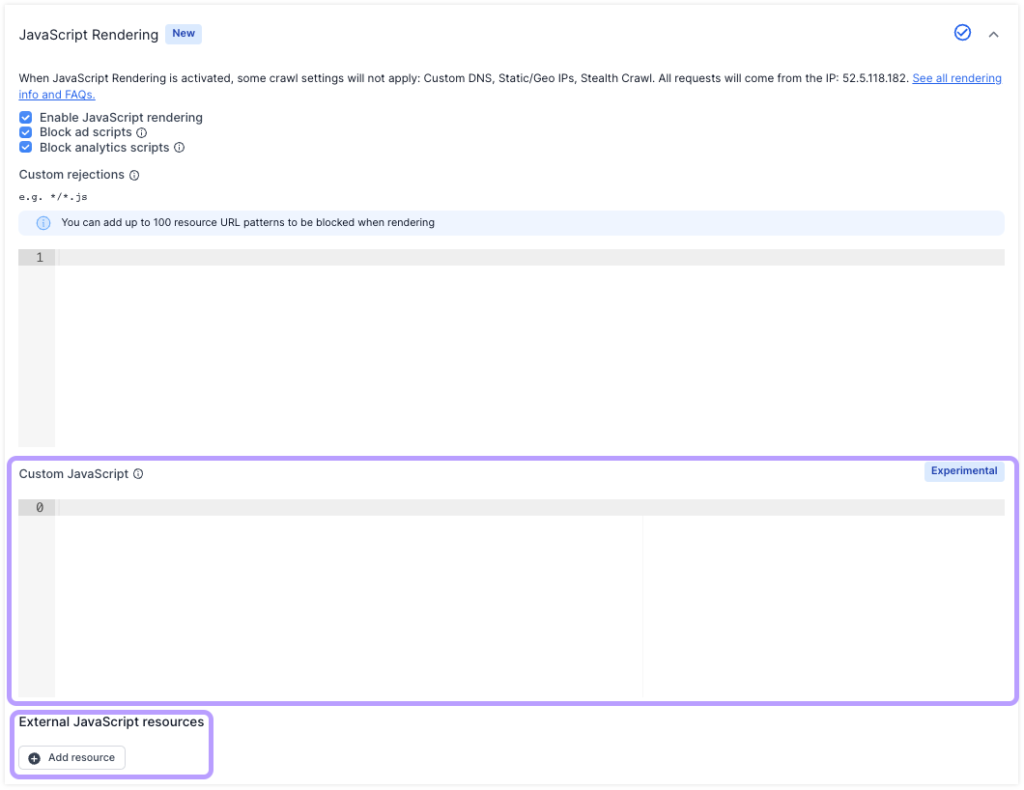Viewport: 1024px width, 790px height.
Task: Click the info icon beside Block analytics scripts
Action: point(179,147)
